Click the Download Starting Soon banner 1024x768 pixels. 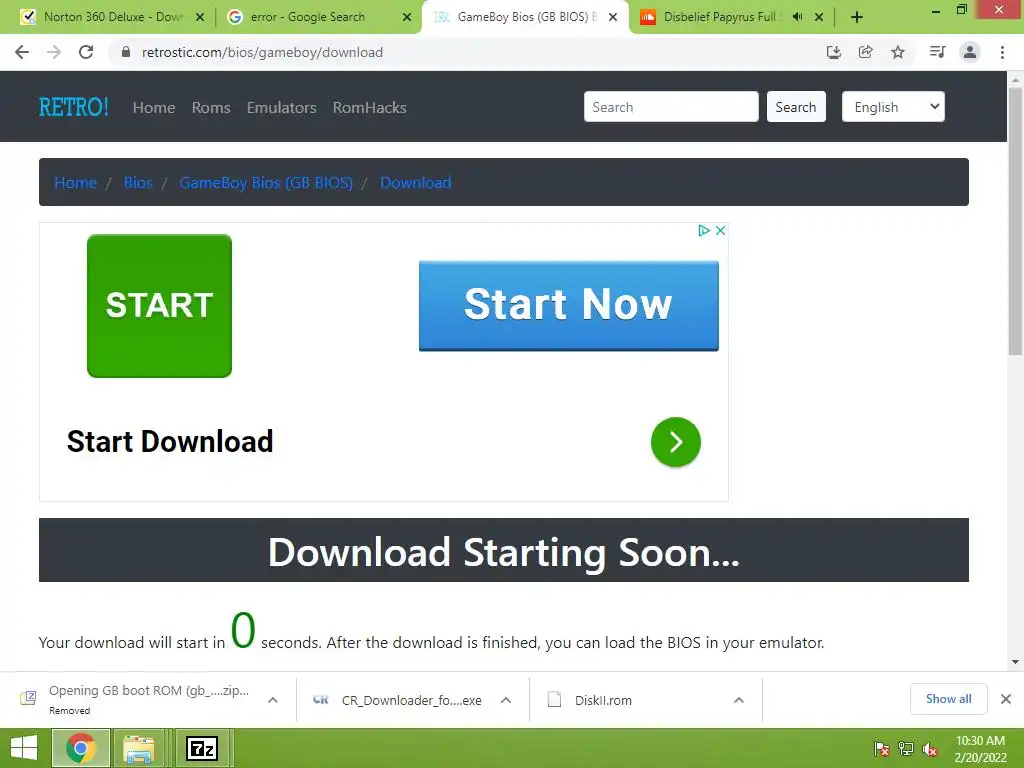tap(504, 551)
